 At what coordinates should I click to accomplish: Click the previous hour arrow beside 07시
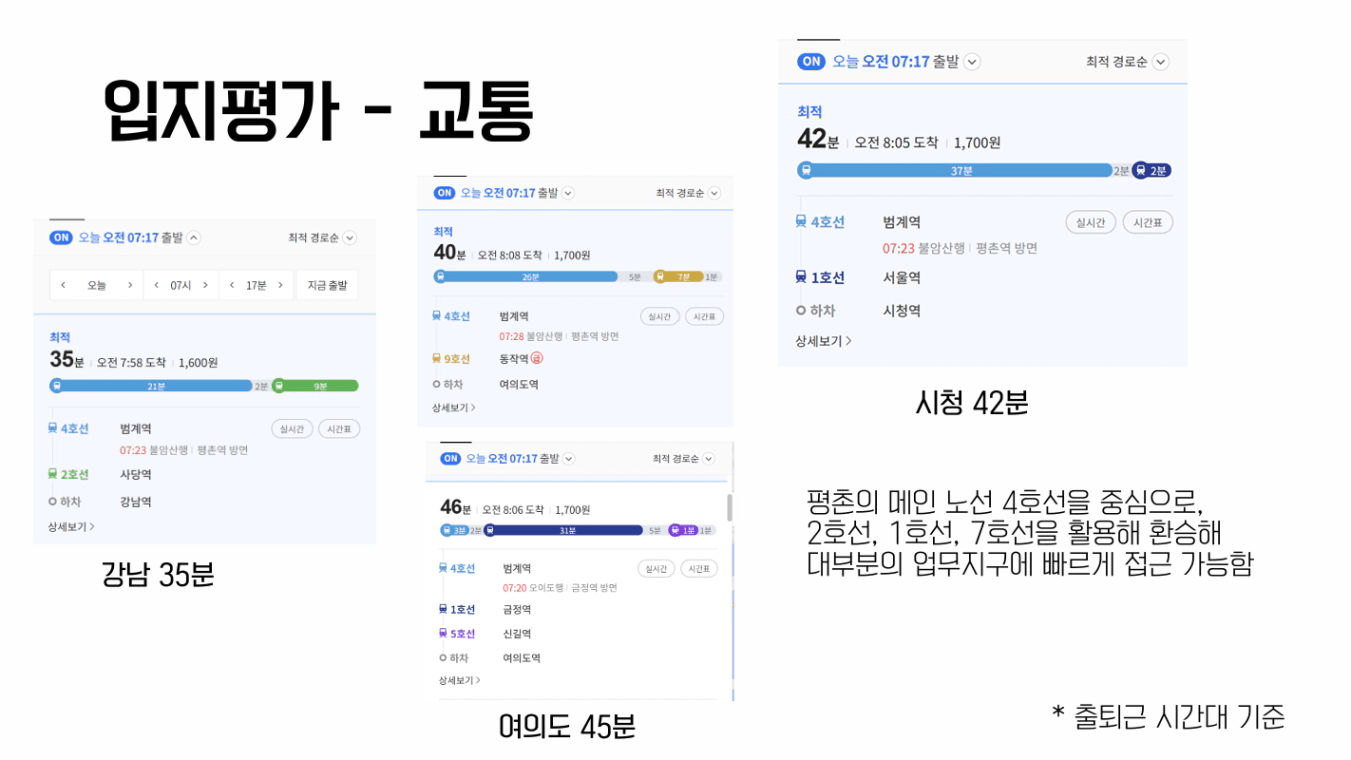pyautogui.click(x=156, y=285)
